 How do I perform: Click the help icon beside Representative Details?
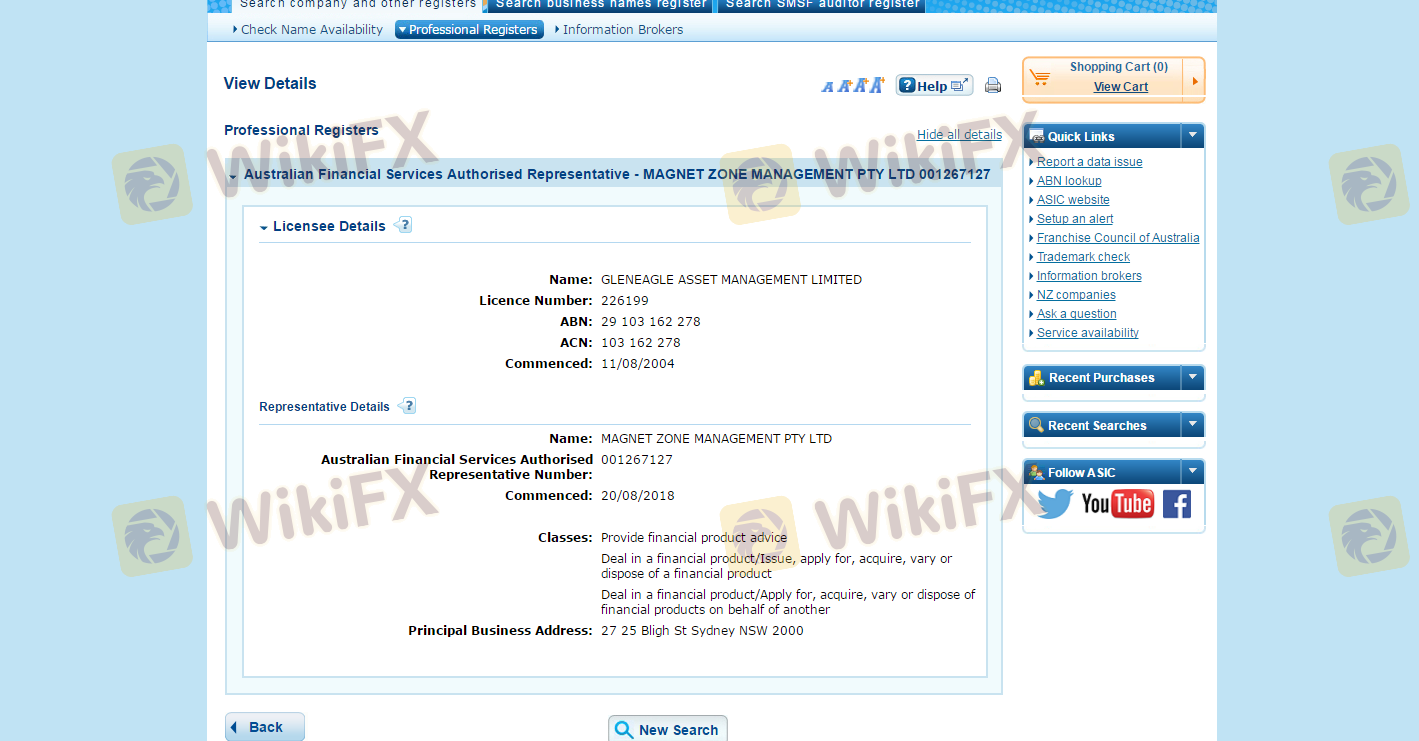tap(407, 406)
